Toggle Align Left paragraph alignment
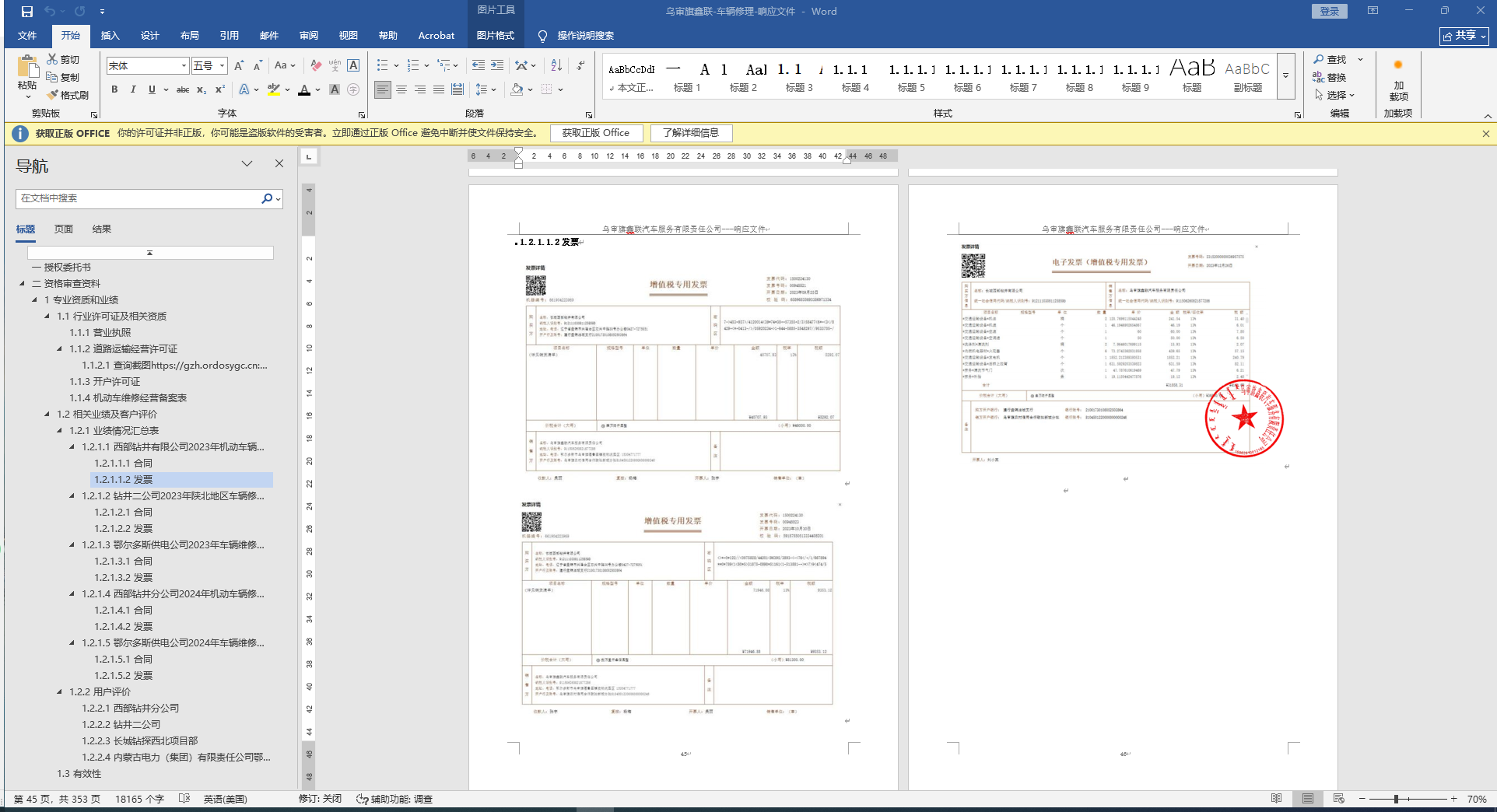 [383, 90]
